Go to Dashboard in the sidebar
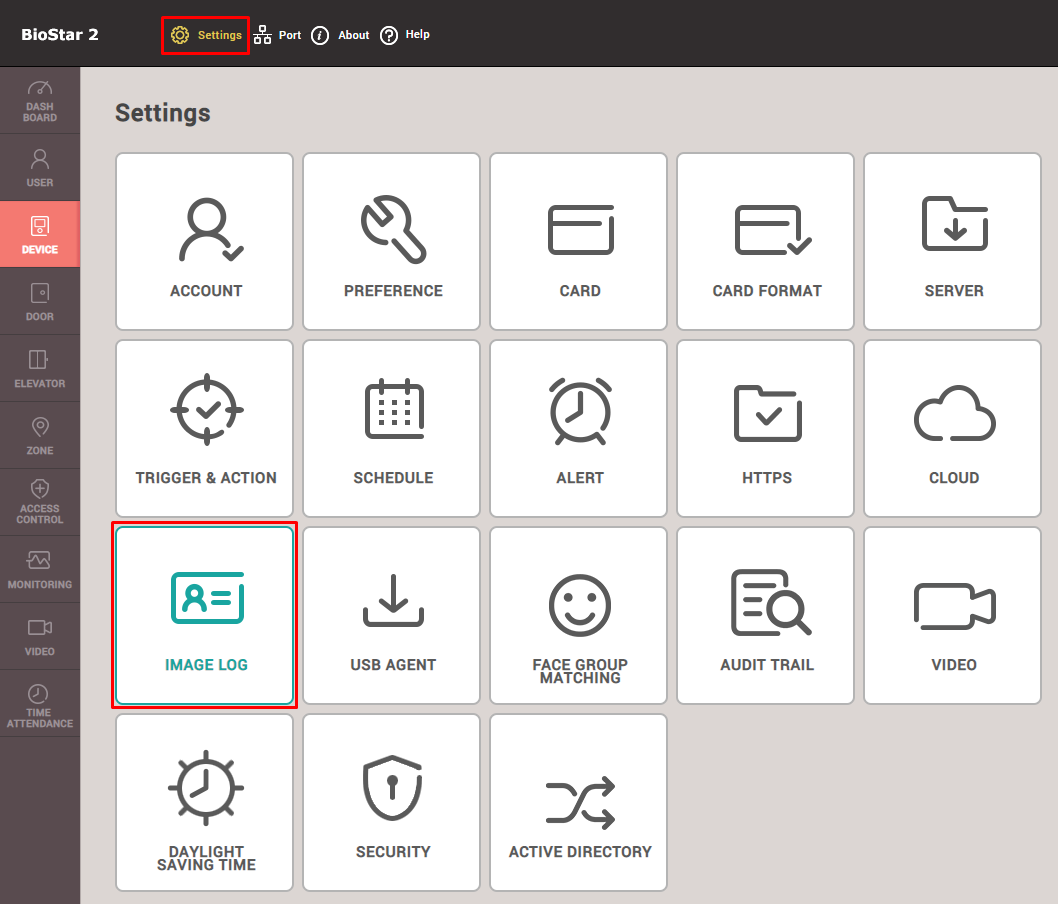 click(x=40, y=101)
